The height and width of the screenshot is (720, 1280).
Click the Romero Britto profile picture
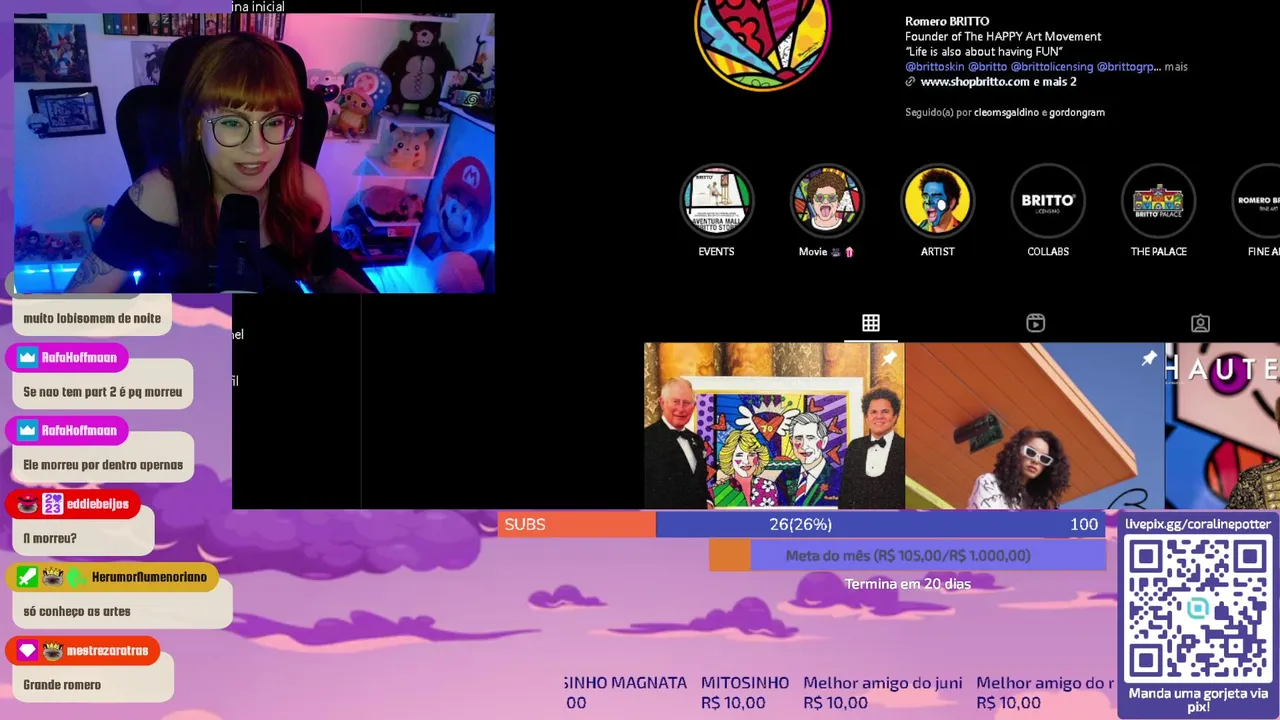point(763,40)
